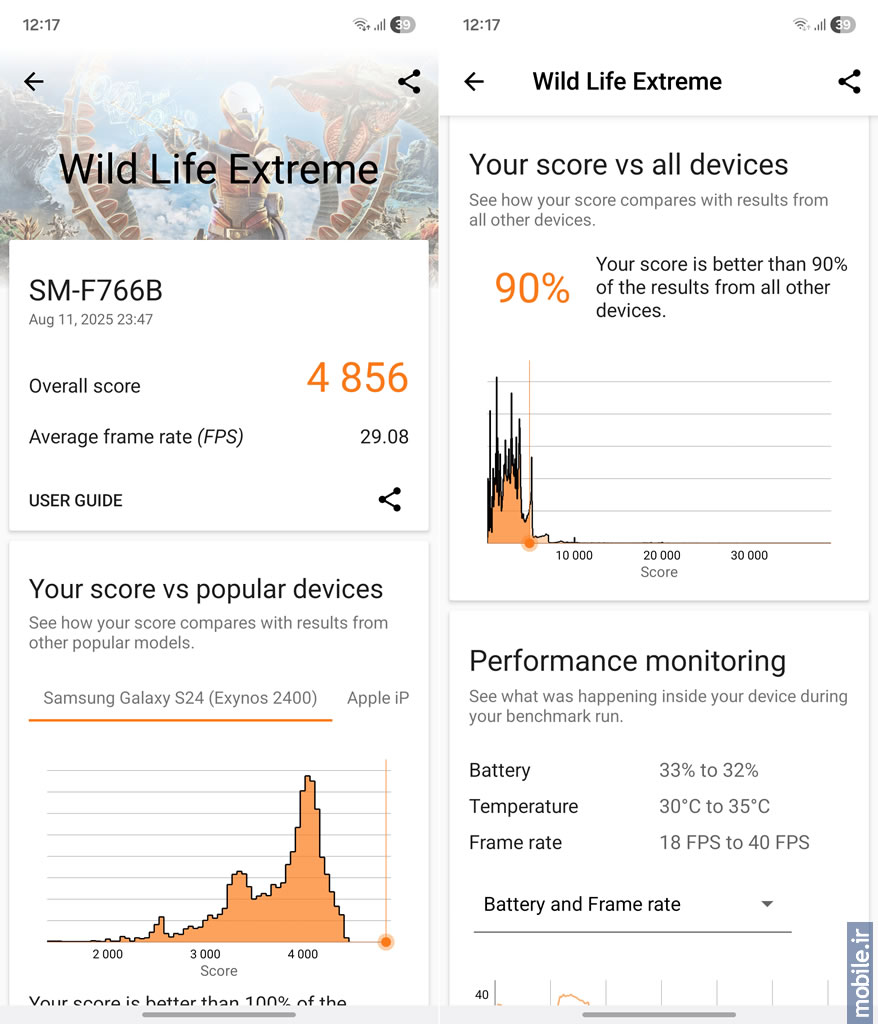Image resolution: width=878 pixels, height=1024 pixels.
Task: Select Samsung Galaxy S24 (Exynos 2400) tab
Action: pyautogui.click(x=180, y=698)
